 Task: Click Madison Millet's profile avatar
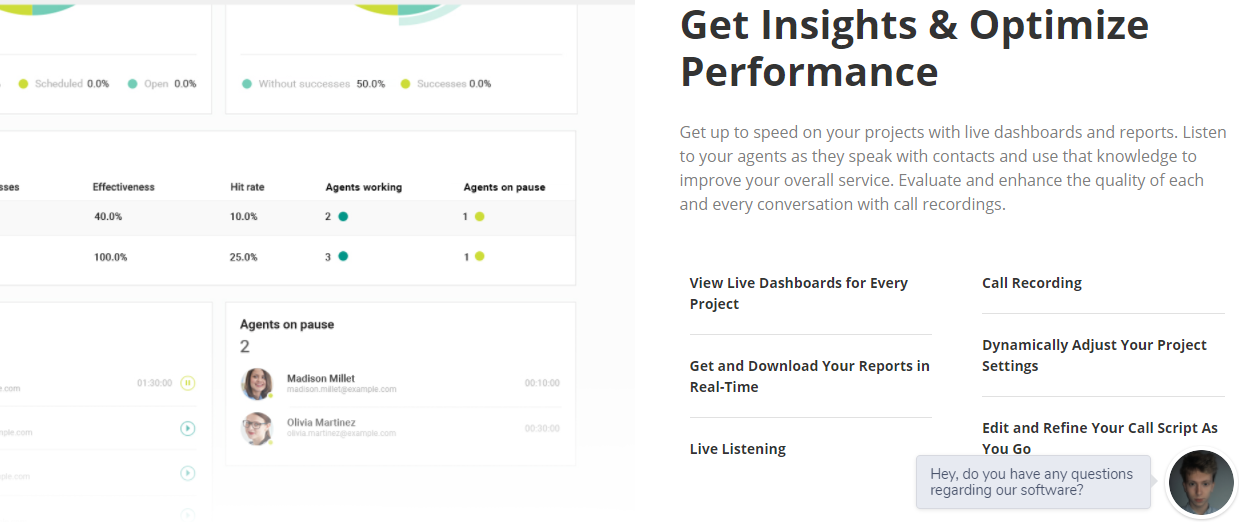(257, 383)
